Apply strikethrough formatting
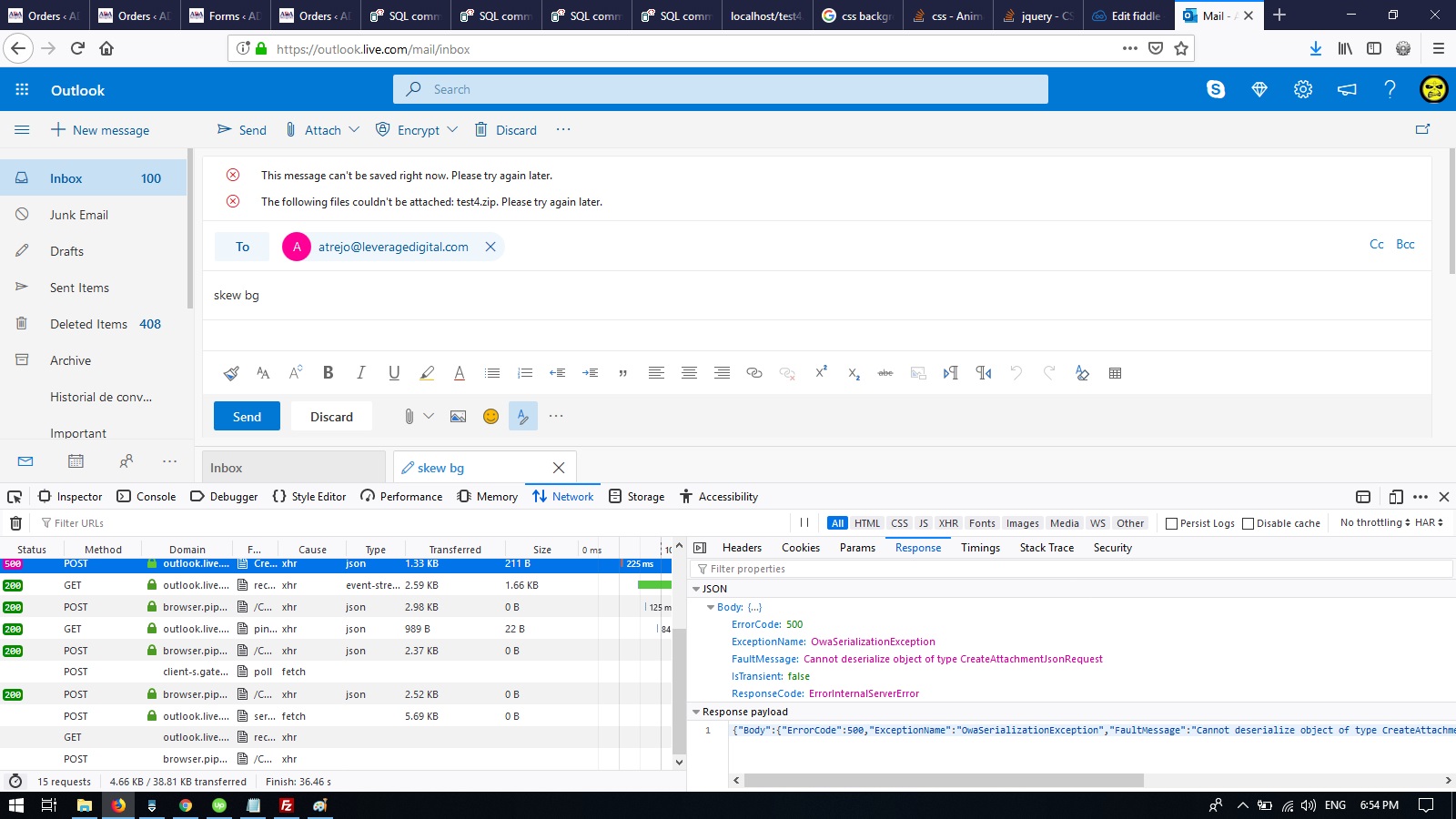This screenshot has width=1456, height=819. tap(885, 372)
